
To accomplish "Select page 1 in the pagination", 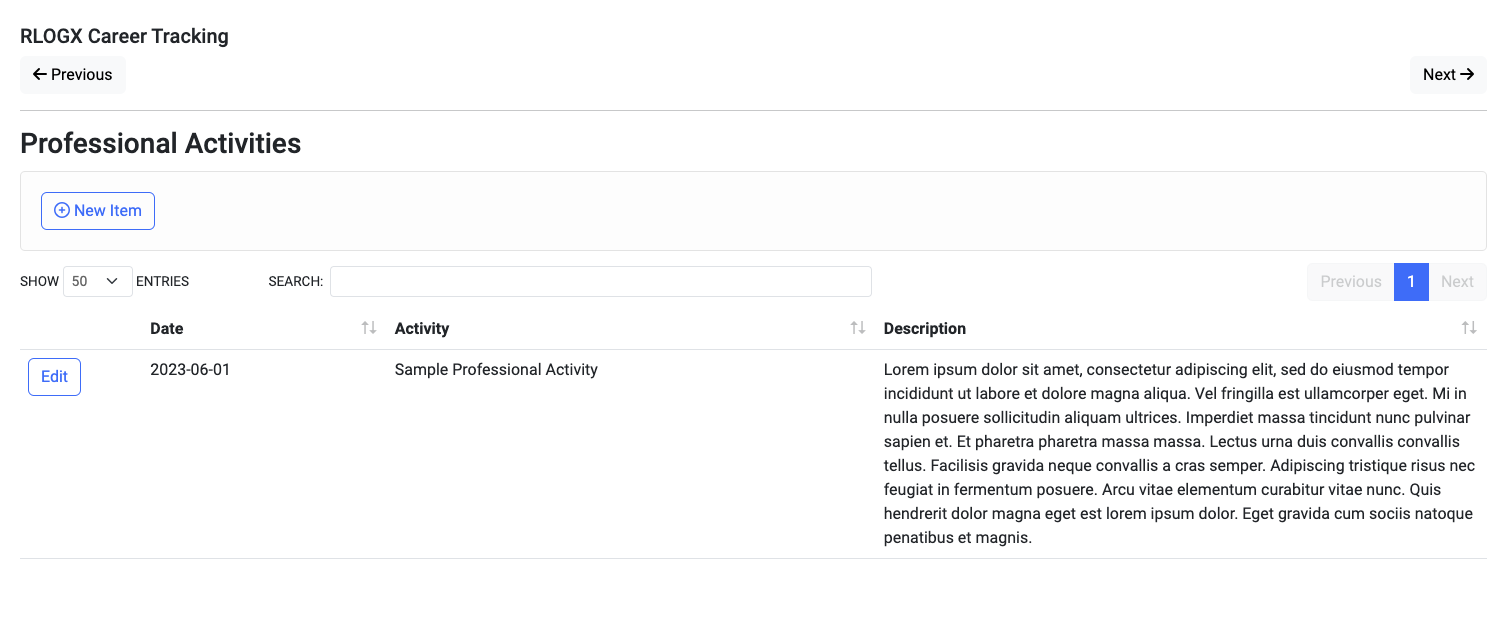I will pos(1411,282).
